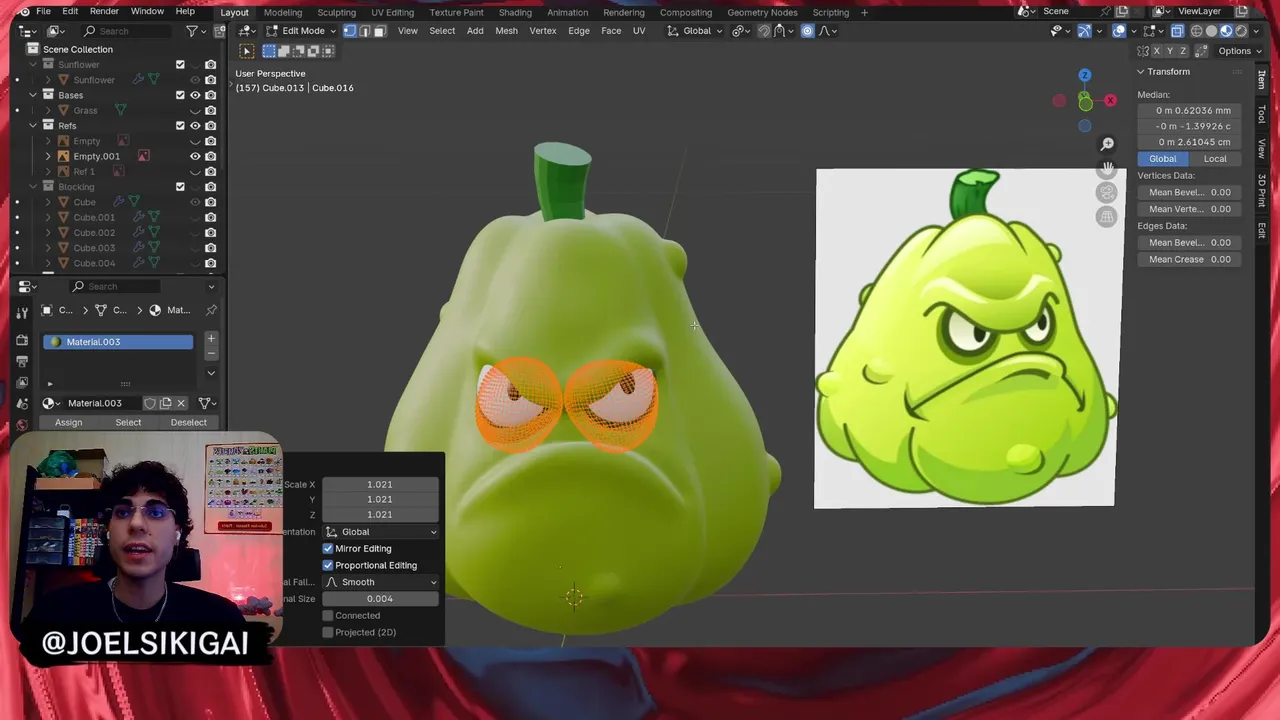Select material preview viewport shading
Image resolution: width=1280 pixels, height=720 pixels.
(1226, 31)
